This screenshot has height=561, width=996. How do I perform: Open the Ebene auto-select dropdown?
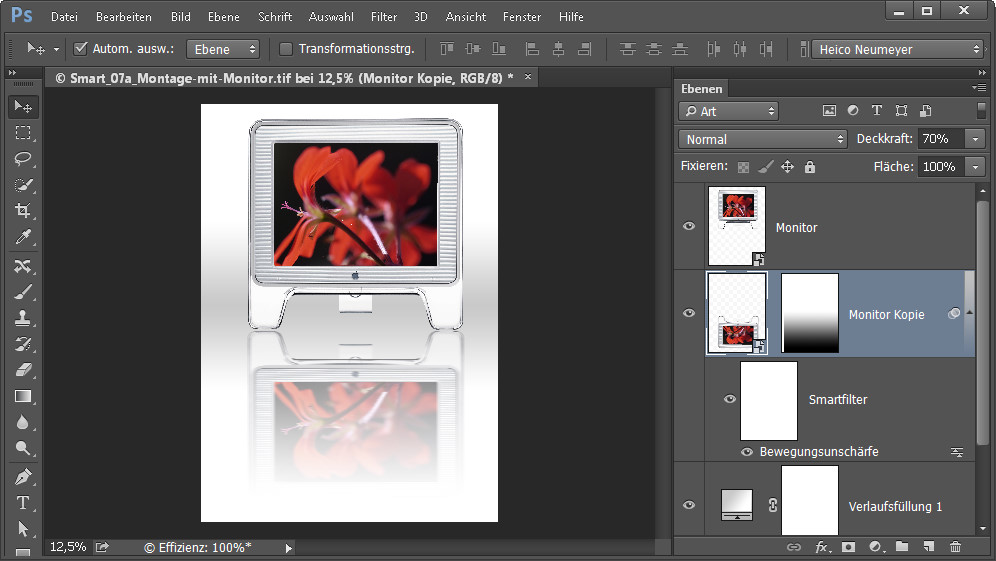tap(223, 49)
